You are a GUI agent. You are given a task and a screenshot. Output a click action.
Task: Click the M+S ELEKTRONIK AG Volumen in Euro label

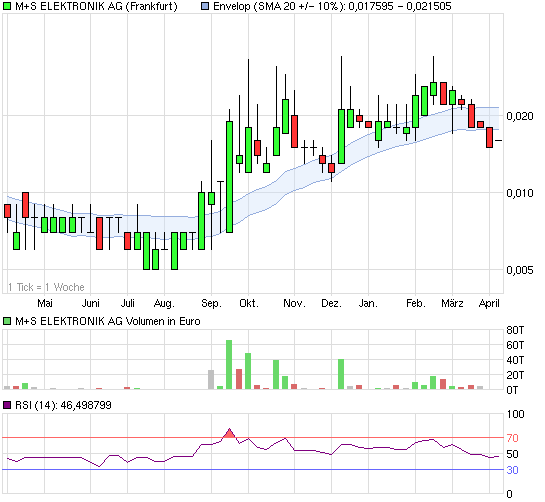[107, 321]
